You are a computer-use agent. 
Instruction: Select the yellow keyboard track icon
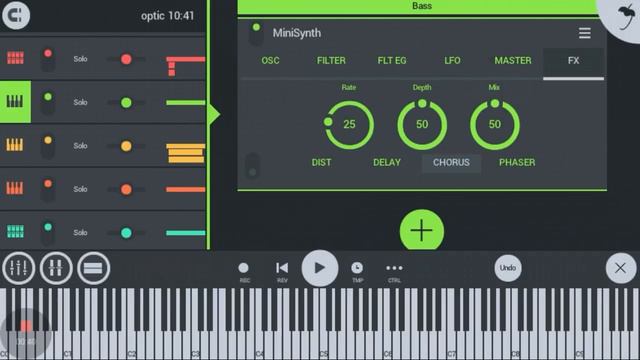click(15, 145)
